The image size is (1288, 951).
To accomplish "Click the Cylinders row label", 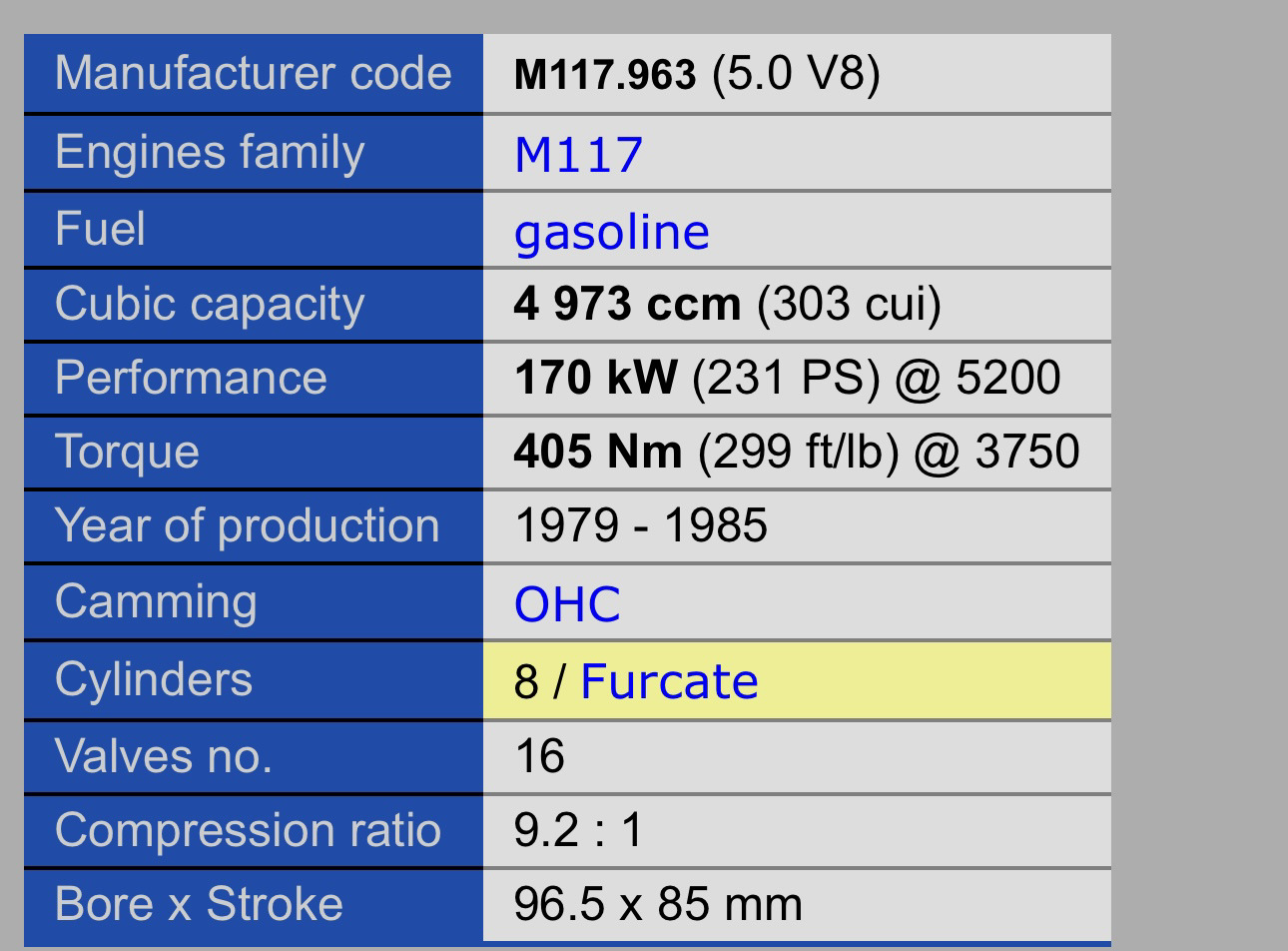I will point(154,680).
